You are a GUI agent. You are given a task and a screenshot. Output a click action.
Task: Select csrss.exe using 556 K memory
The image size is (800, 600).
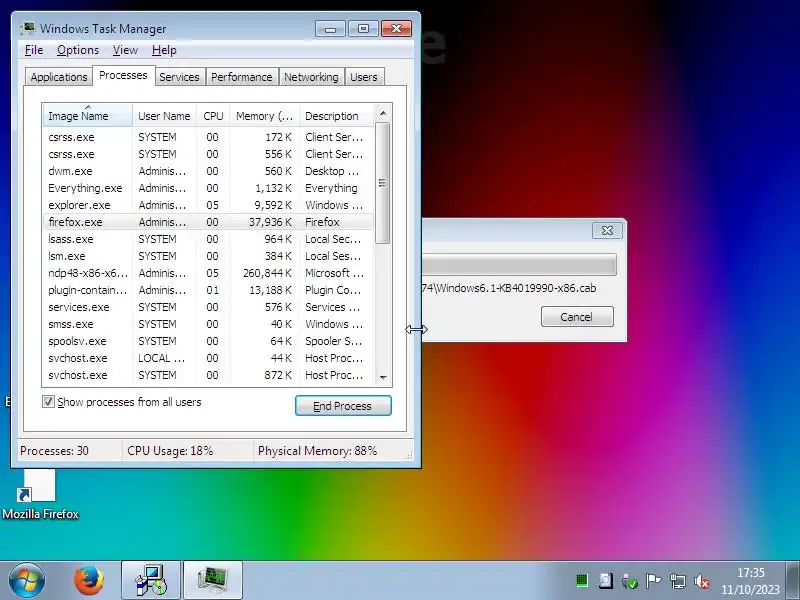(x=209, y=154)
